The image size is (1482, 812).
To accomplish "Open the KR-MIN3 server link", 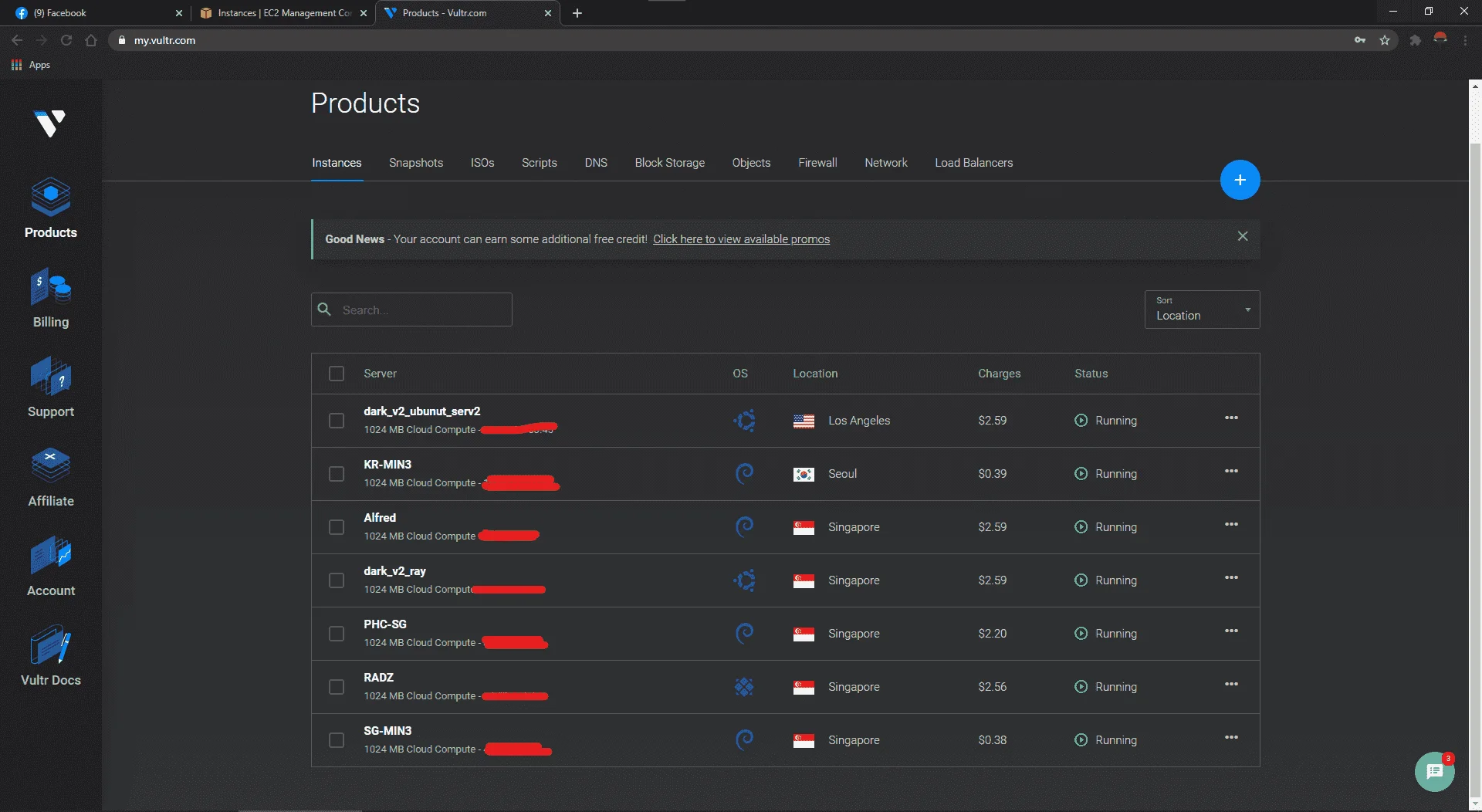I will [x=387, y=465].
